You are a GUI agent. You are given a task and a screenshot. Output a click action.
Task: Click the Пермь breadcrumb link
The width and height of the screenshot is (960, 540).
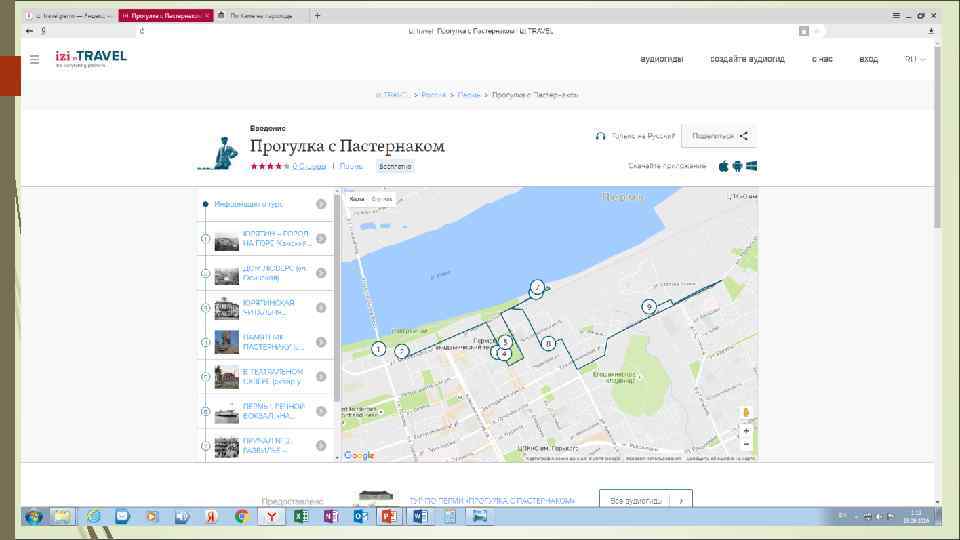(x=468, y=95)
